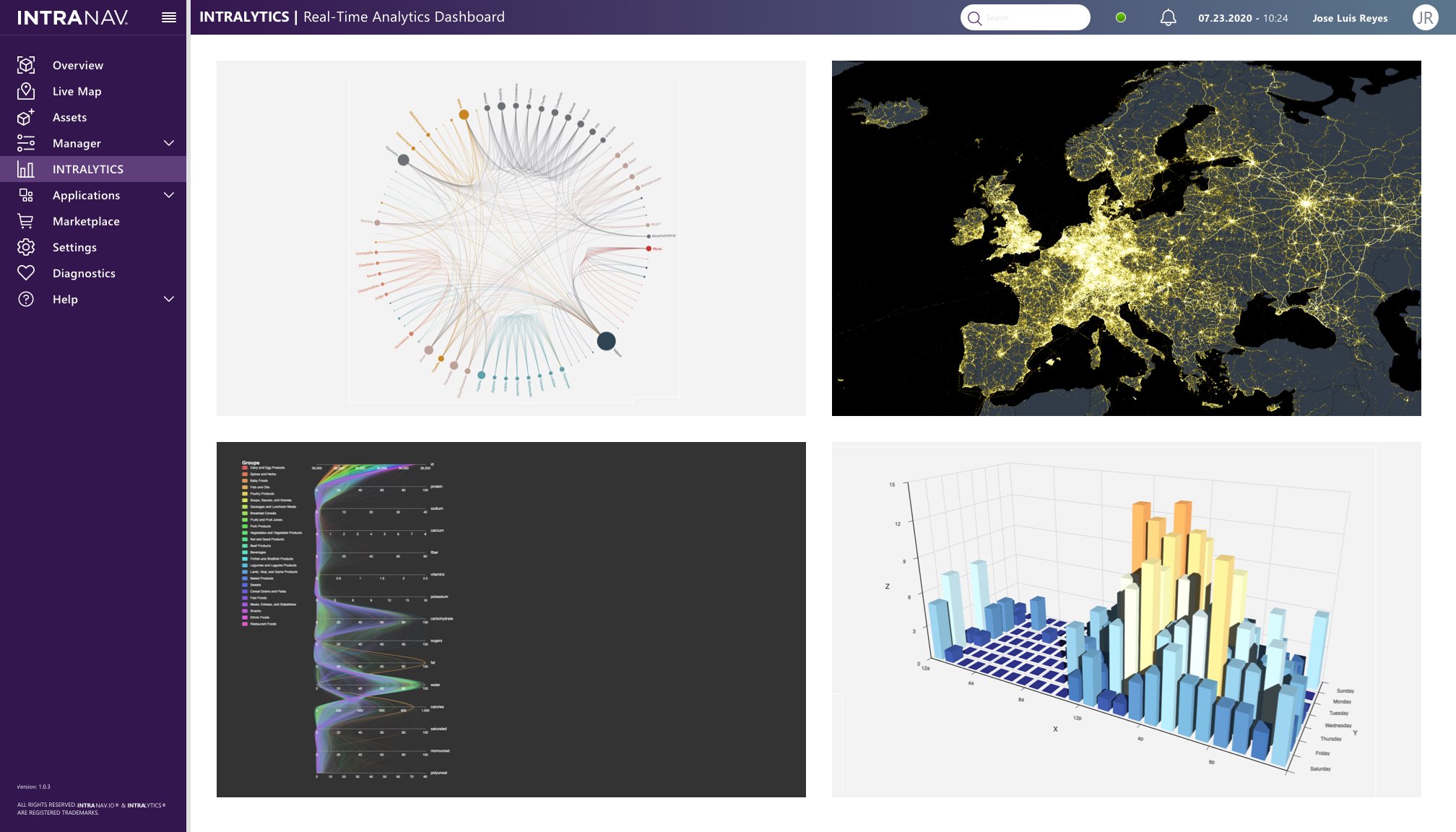The width and height of the screenshot is (1456, 832).
Task: Click the Settings gear icon
Action: [x=26, y=247]
